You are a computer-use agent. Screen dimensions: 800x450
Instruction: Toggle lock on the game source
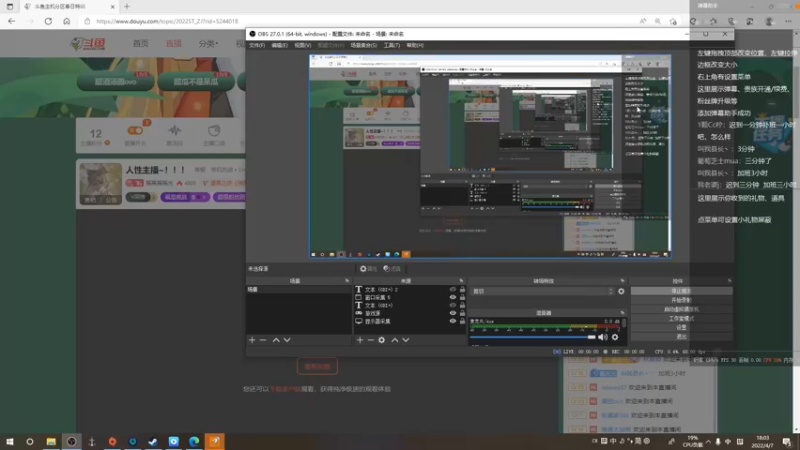[x=462, y=313]
